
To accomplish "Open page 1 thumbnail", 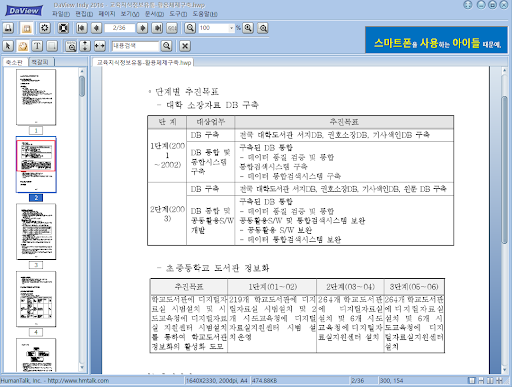I will (36, 97).
